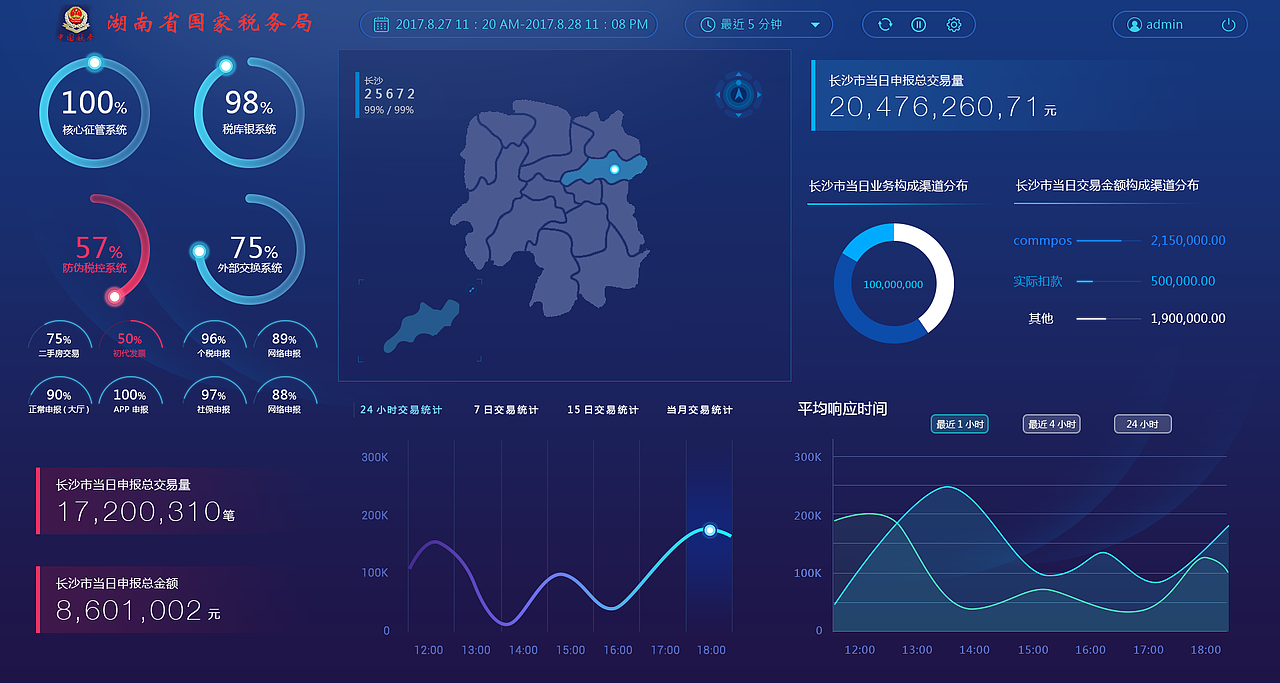Pan the map up with compass arrow

[739, 76]
